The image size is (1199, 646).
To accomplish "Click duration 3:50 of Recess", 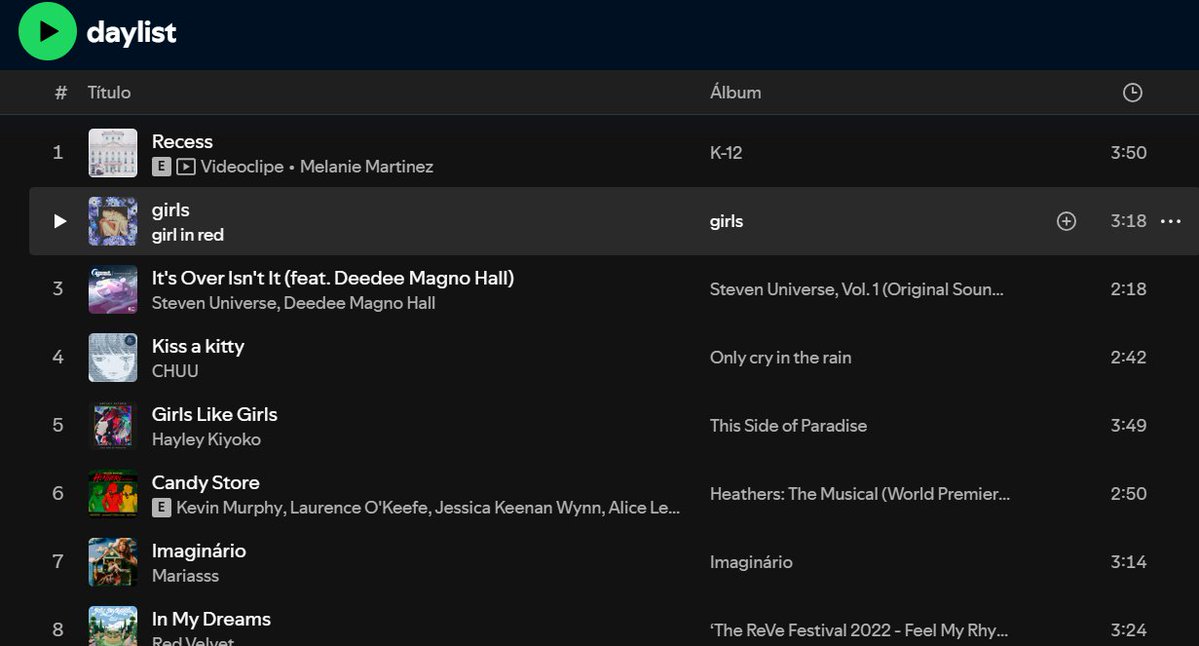I will 1128,153.
